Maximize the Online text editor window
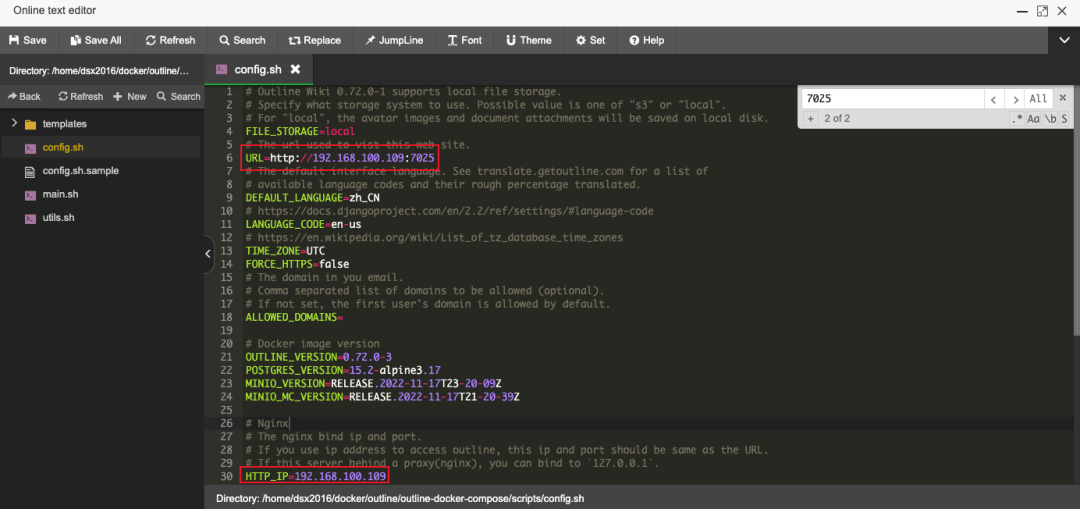Image resolution: width=1080 pixels, height=509 pixels. click(1042, 11)
